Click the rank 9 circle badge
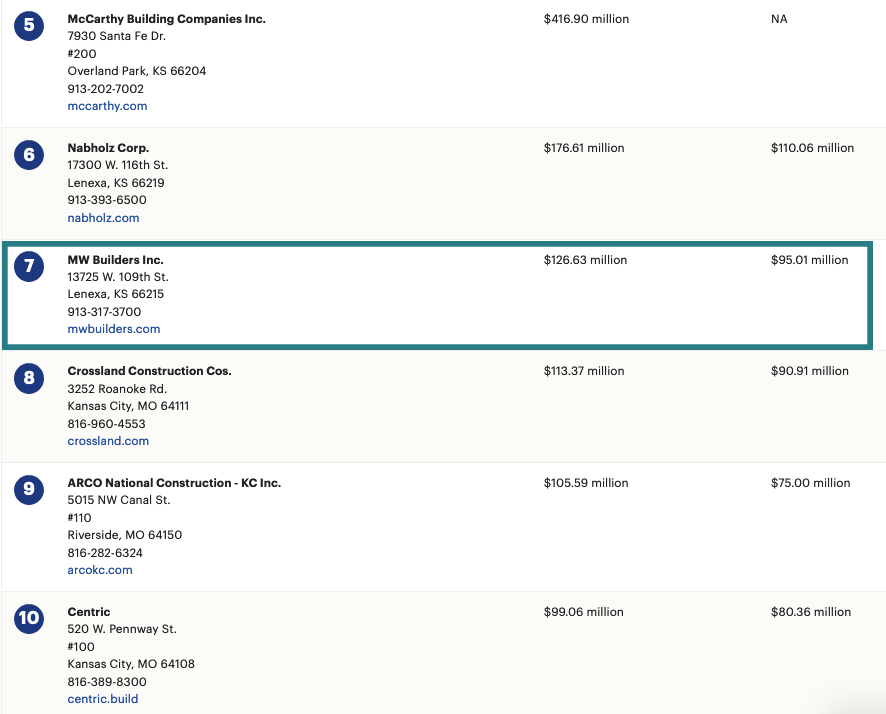The height and width of the screenshot is (714, 886). pos(29,489)
